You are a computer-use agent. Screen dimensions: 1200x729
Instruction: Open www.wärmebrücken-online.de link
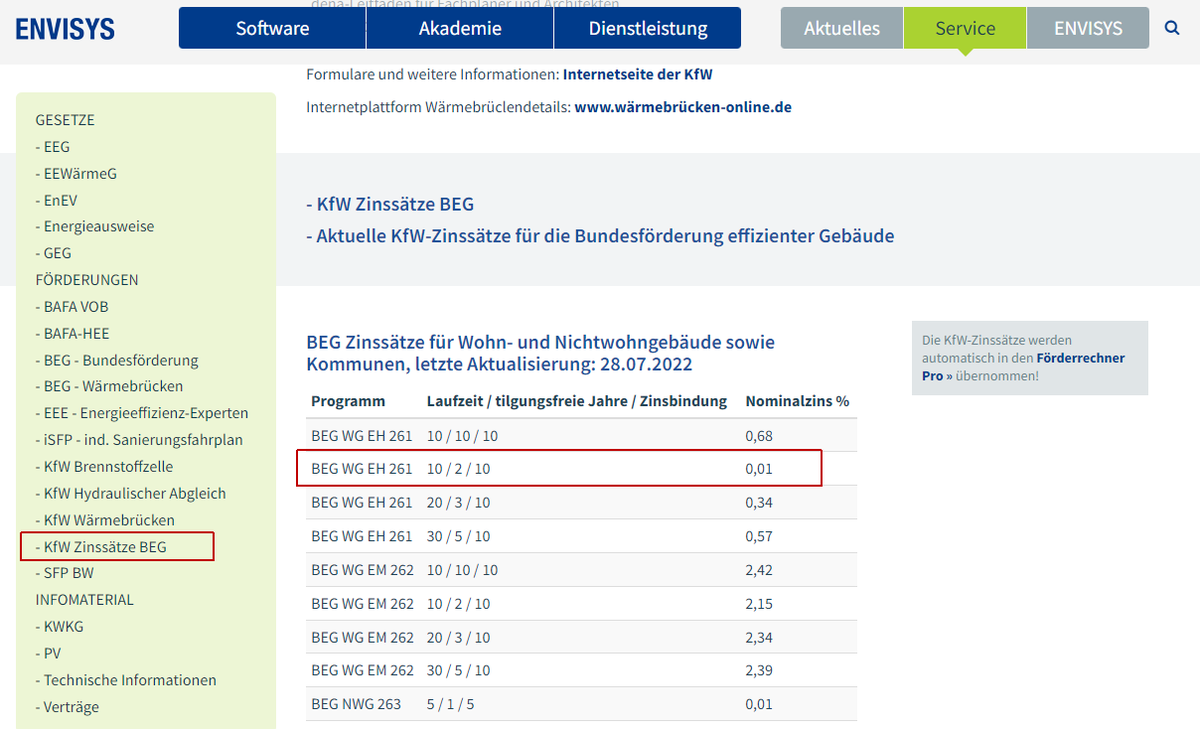(x=683, y=106)
